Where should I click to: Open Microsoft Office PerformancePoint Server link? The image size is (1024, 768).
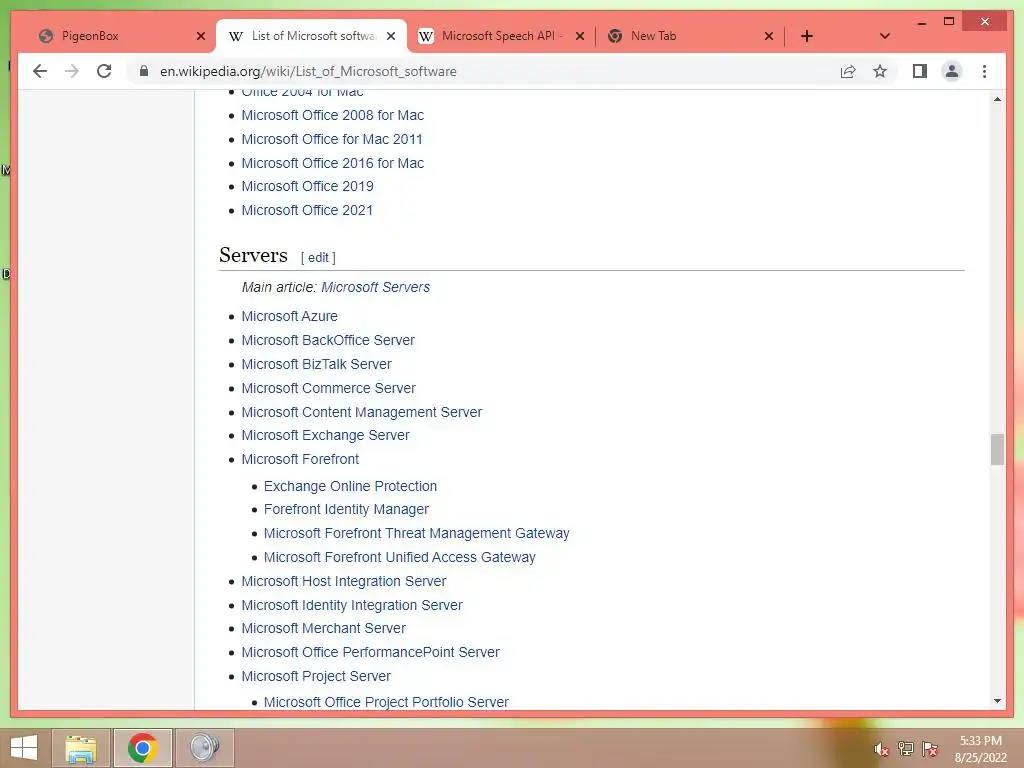coord(370,652)
